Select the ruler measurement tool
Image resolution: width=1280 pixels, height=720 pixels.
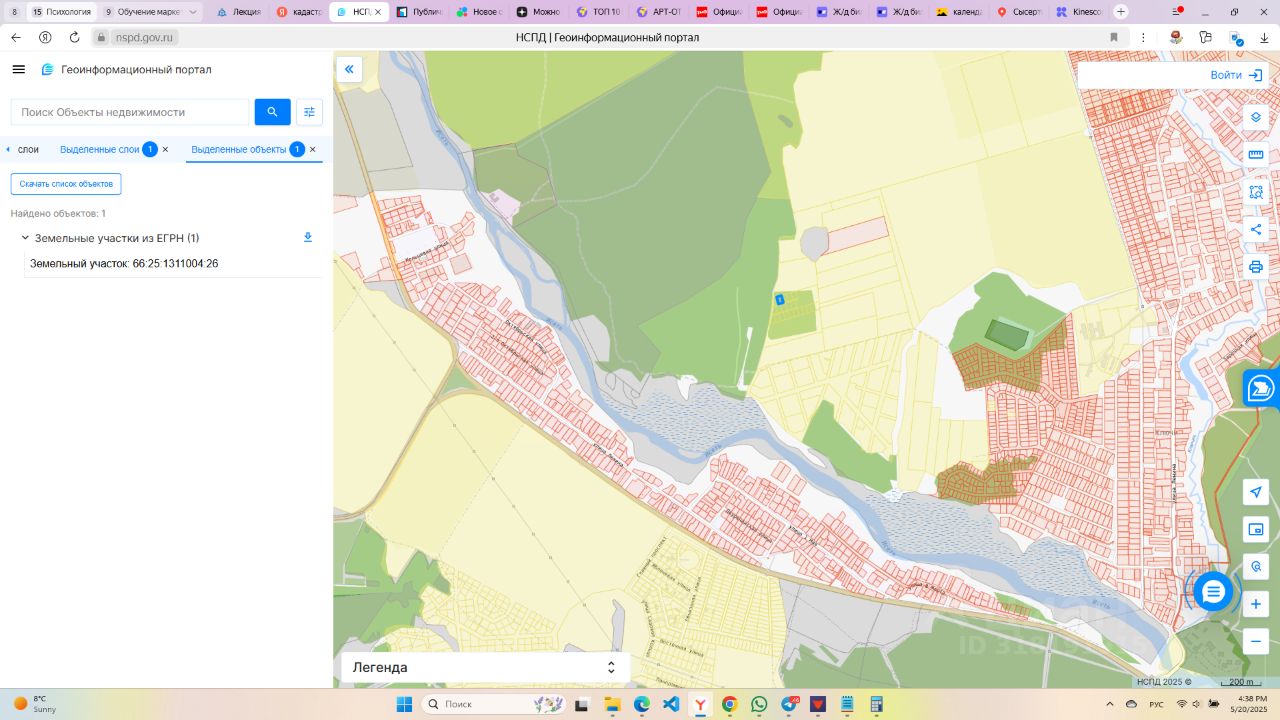tap(1256, 155)
